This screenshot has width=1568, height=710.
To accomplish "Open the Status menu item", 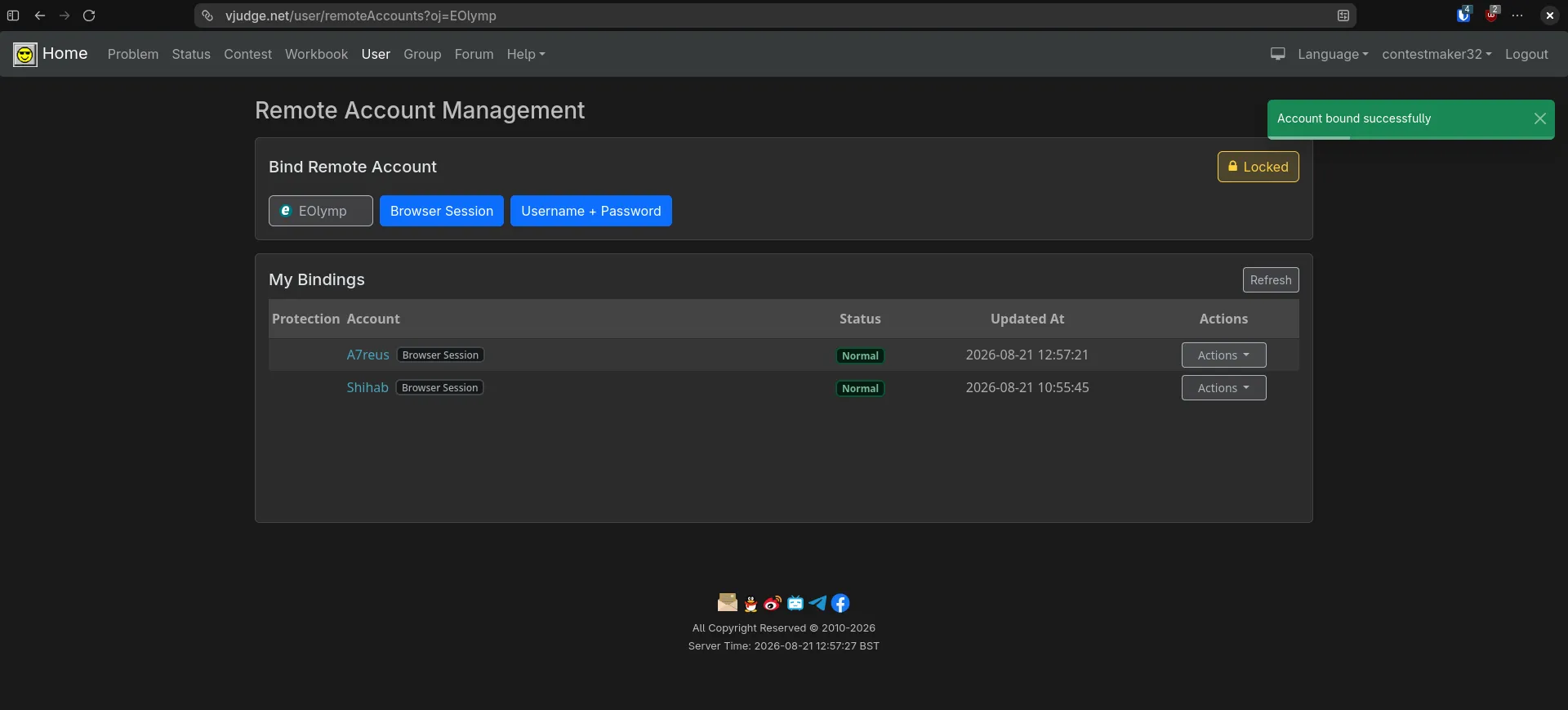I will 191,54.
